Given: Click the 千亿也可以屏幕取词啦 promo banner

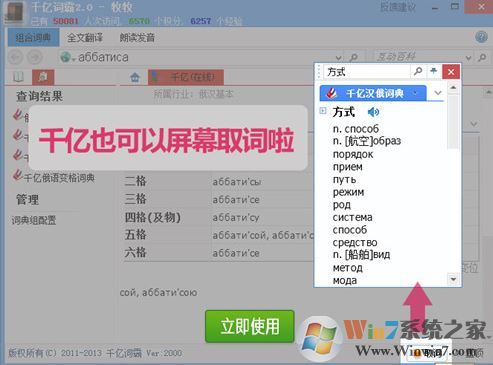Looking at the screenshot, I should tap(168, 138).
